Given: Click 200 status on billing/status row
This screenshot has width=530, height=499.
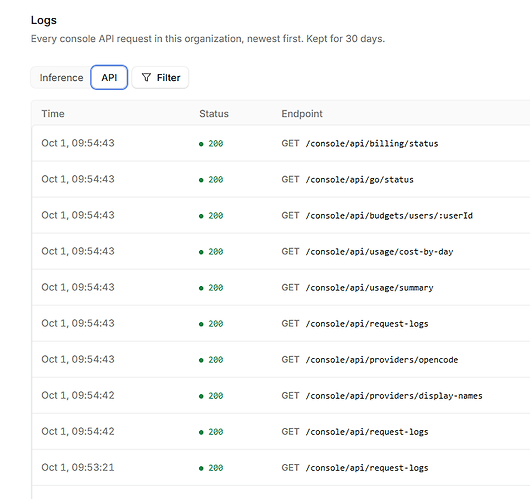Looking at the screenshot, I should point(211,144).
